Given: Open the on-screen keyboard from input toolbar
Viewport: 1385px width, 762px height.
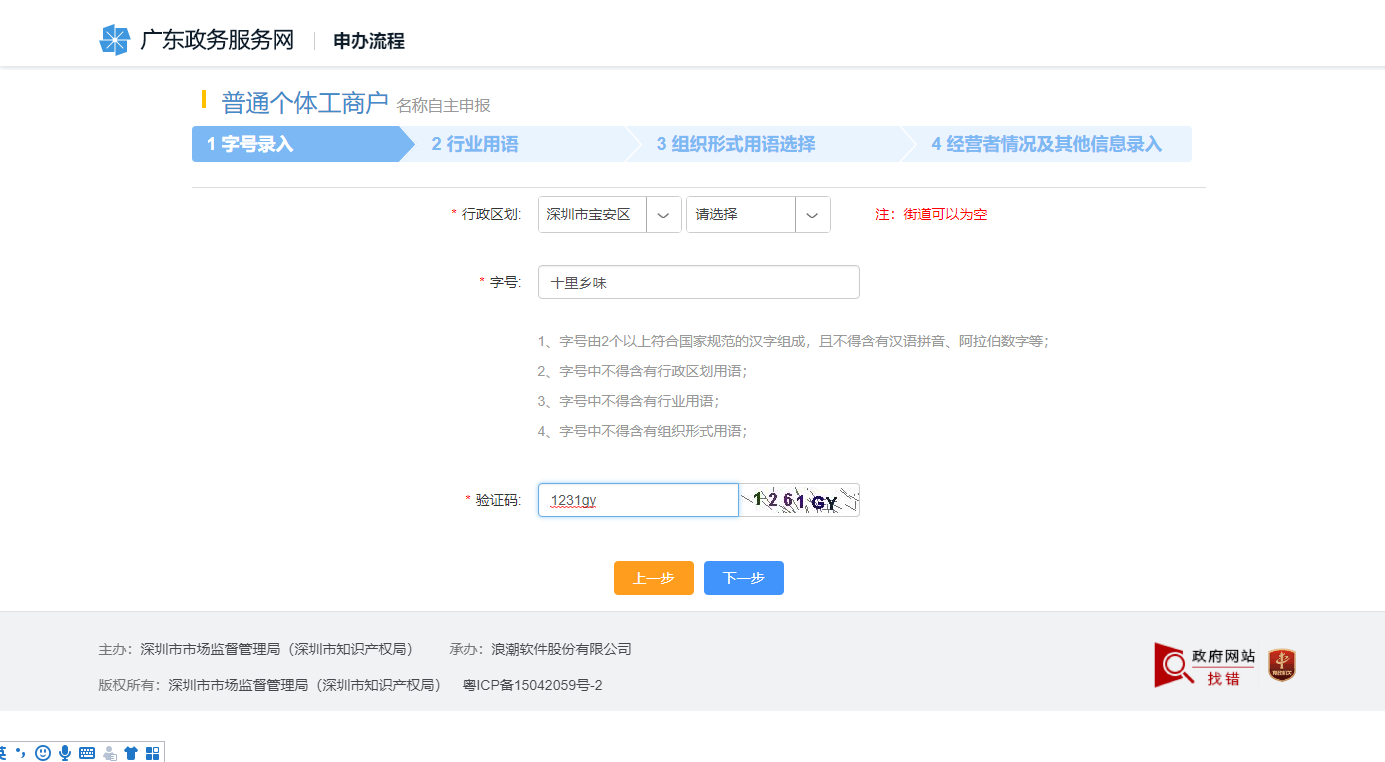Looking at the screenshot, I should tap(87, 752).
